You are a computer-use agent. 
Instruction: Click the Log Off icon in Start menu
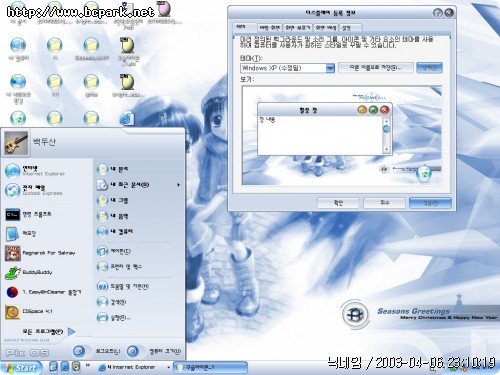pyautogui.click(x=79, y=351)
